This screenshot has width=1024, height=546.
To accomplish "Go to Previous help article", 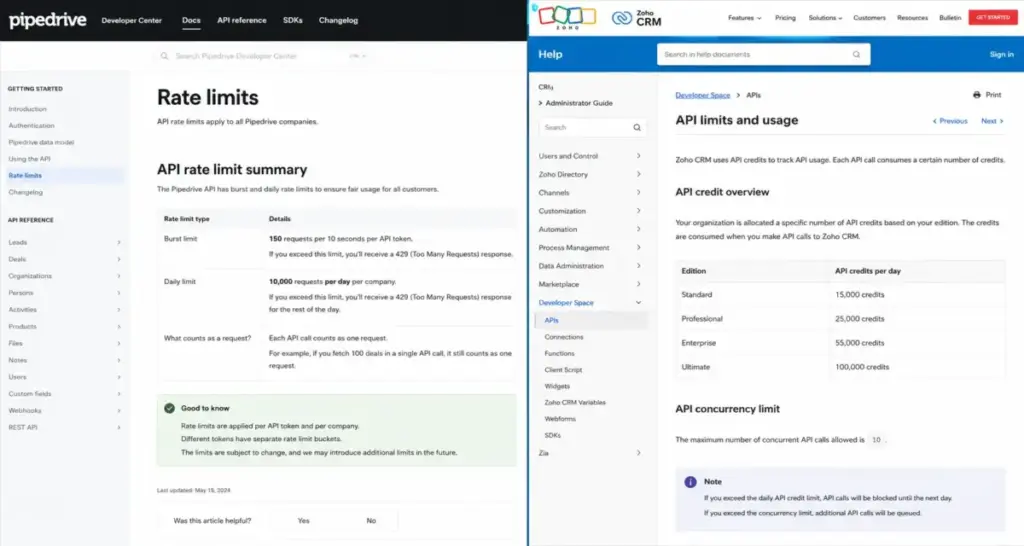I will tap(950, 121).
